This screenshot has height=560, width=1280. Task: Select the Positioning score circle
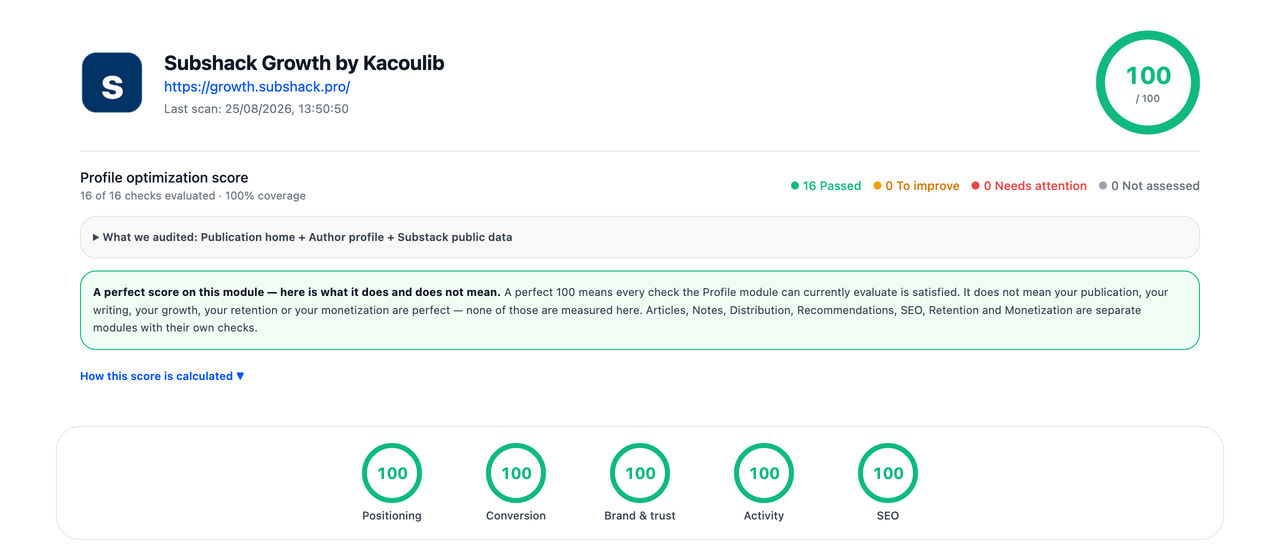point(392,473)
